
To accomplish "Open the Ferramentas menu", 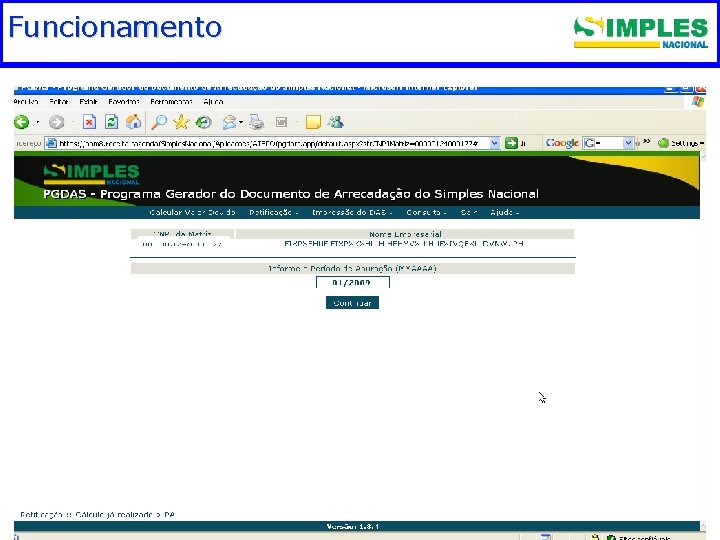I will pos(171,101).
